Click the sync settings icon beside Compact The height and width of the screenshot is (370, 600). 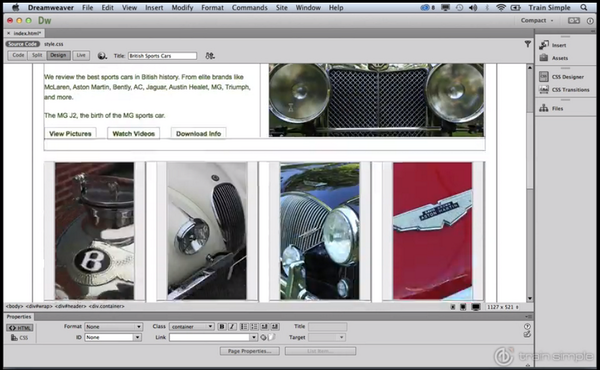point(574,21)
